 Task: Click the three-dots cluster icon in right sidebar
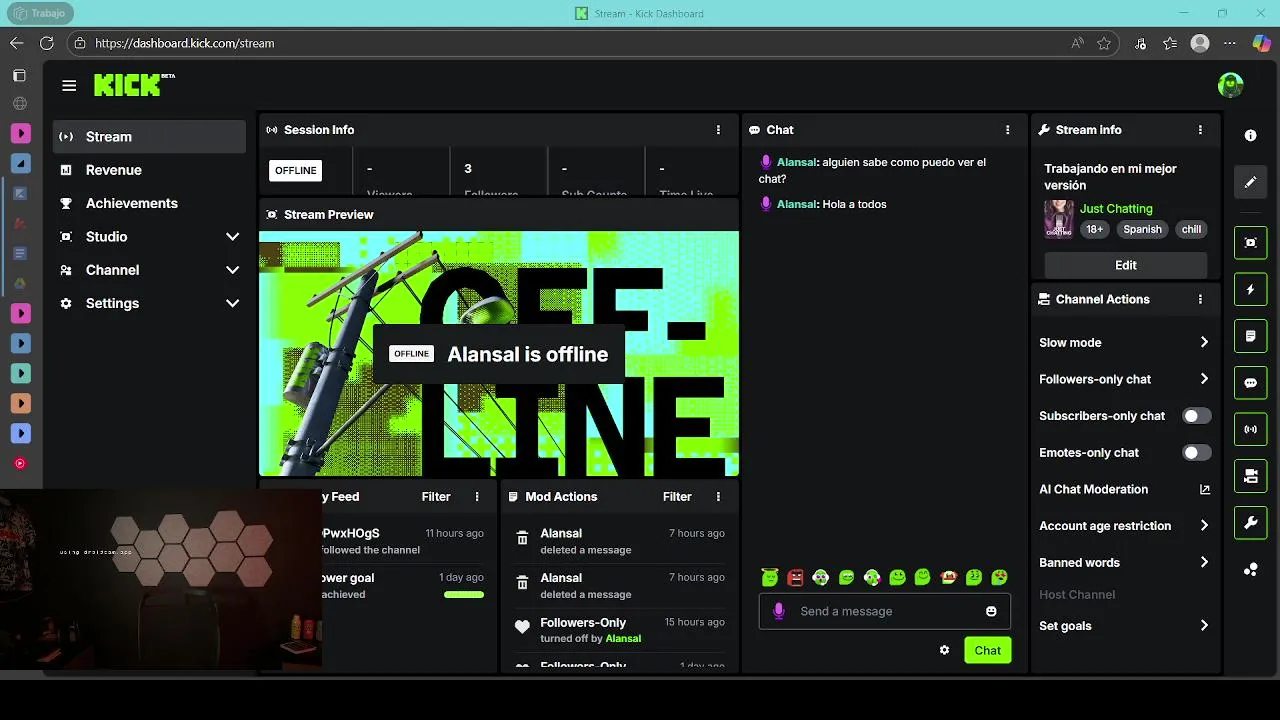[1250, 569]
